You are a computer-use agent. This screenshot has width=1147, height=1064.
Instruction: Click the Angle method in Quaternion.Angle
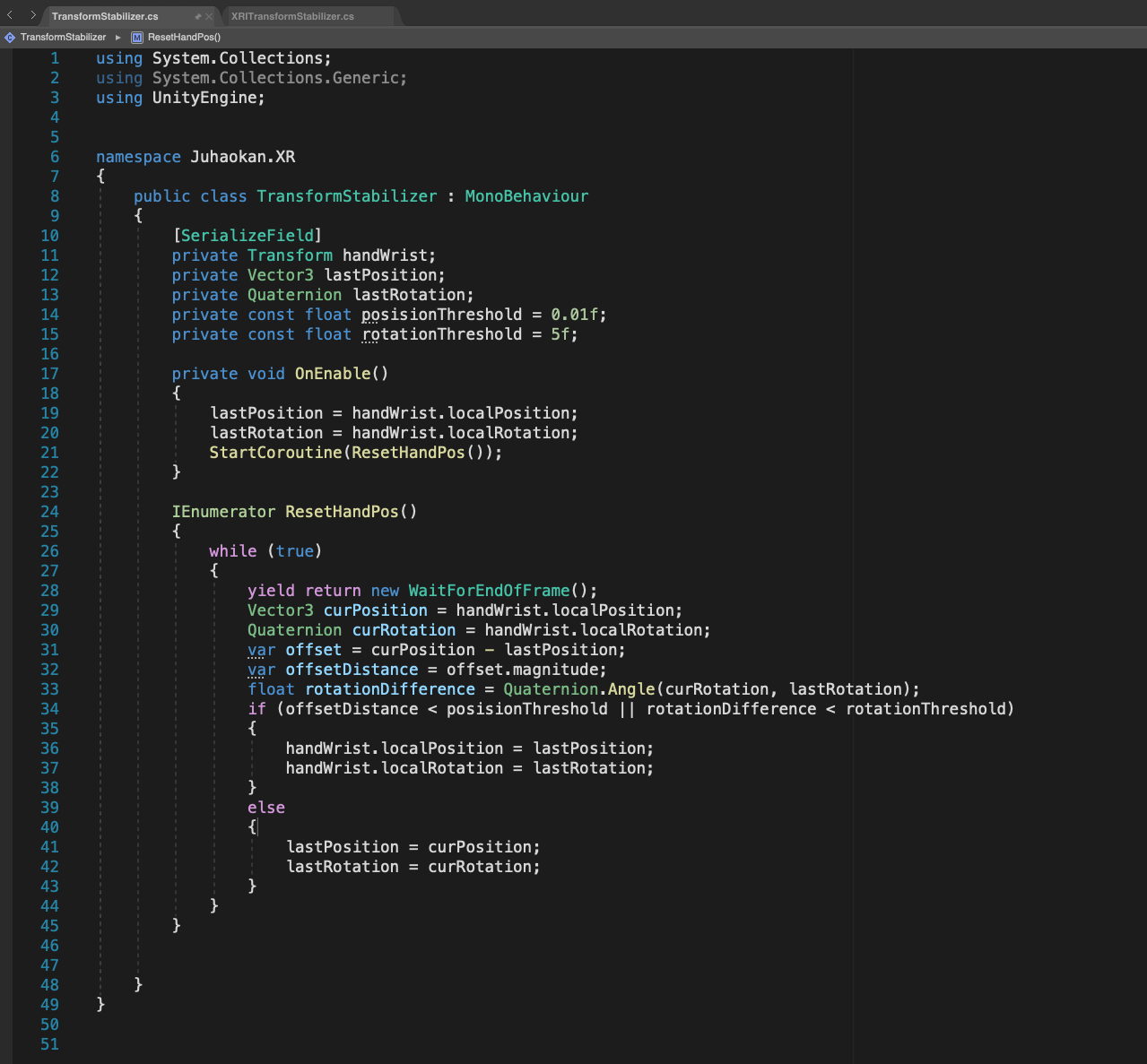point(631,689)
